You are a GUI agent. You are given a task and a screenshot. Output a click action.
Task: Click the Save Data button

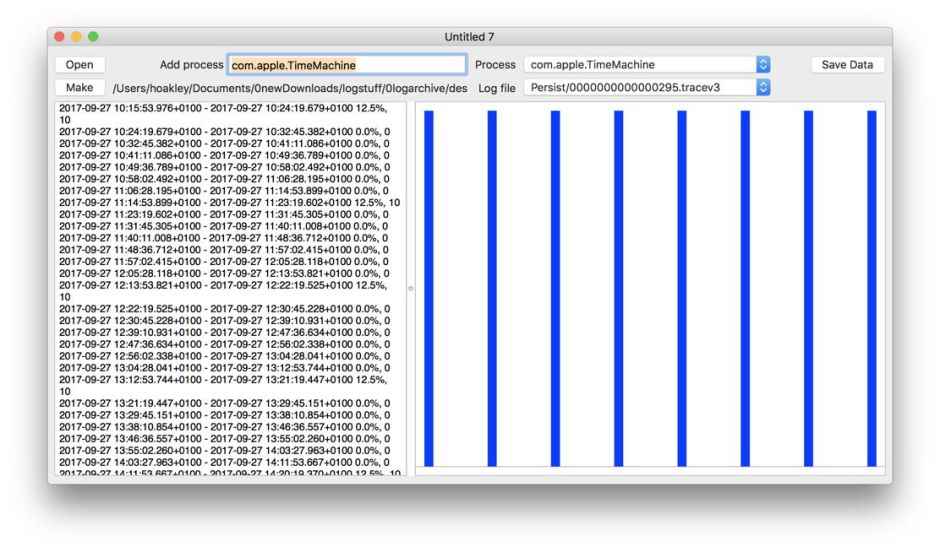pyautogui.click(x=847, y=65)
